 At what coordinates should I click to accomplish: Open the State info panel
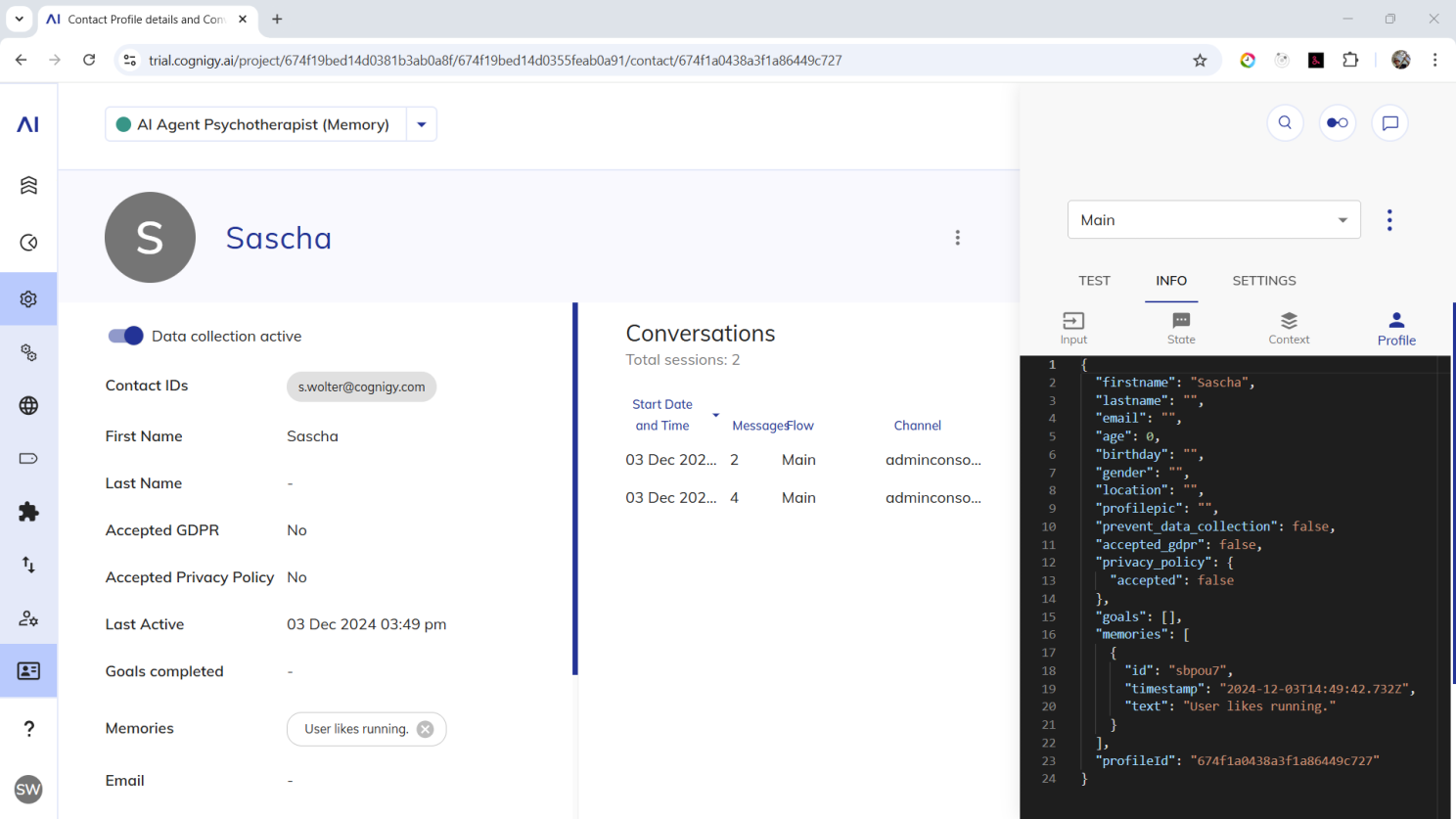1181,328
